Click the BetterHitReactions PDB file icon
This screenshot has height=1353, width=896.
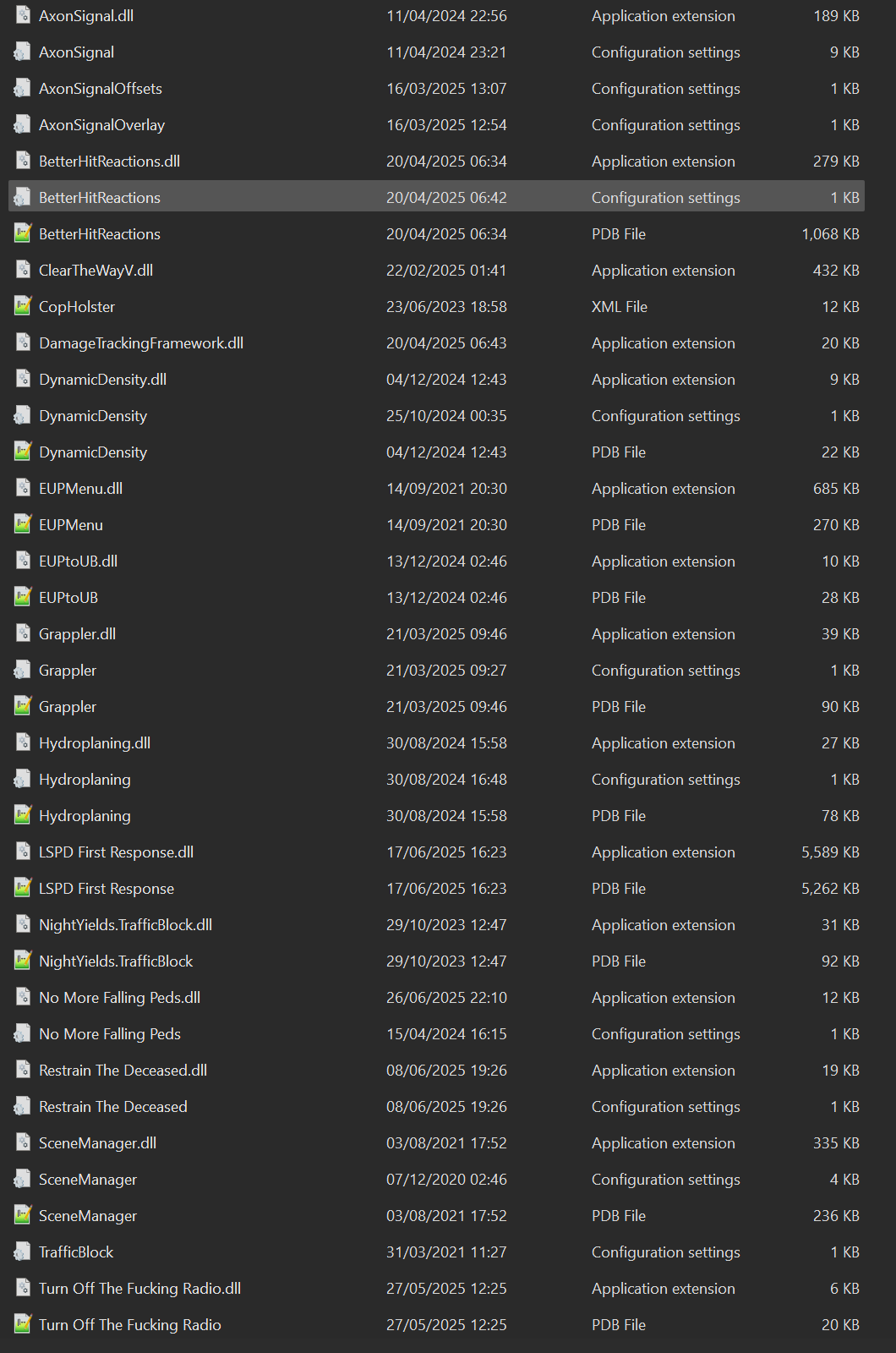tap(23, 234)
